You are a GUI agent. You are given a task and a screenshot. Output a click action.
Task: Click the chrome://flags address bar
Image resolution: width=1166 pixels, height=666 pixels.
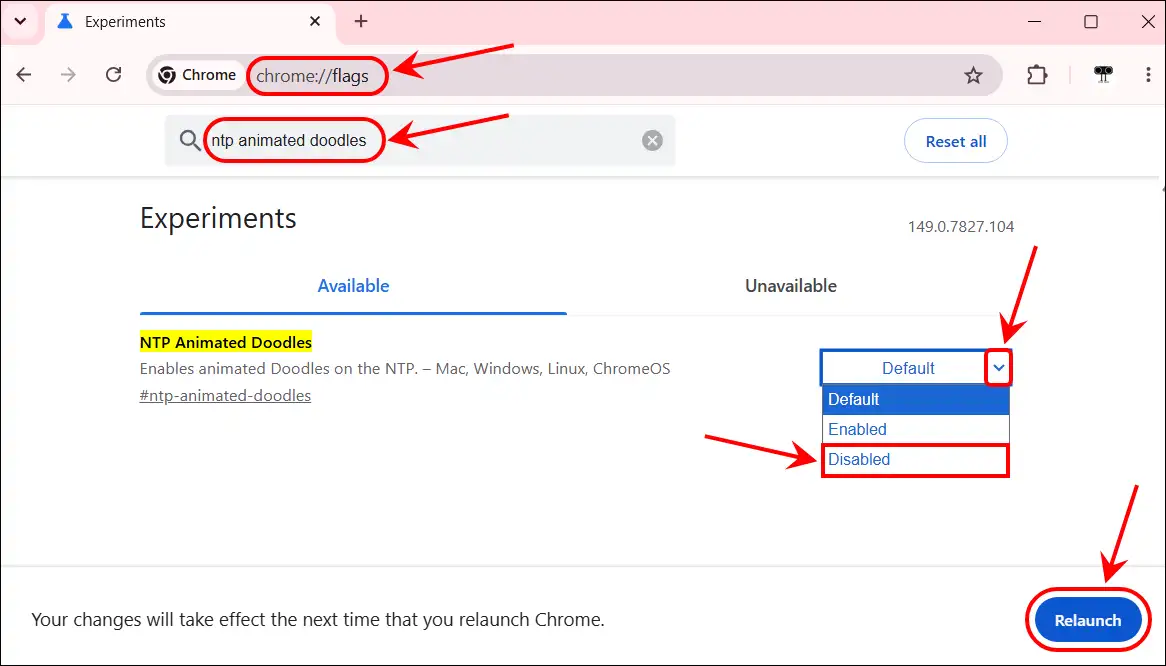[x=573, y=75]
